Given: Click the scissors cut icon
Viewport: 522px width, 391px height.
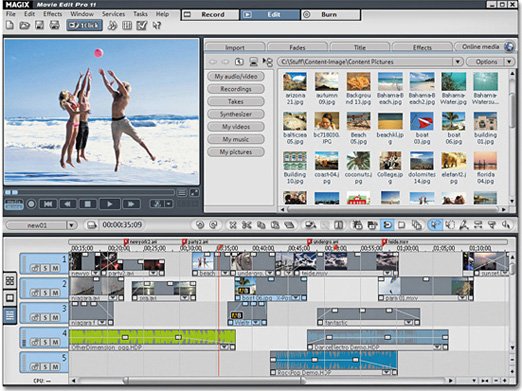Looking at the screenshot, I should pyautogui.click(x=247, y=225).
